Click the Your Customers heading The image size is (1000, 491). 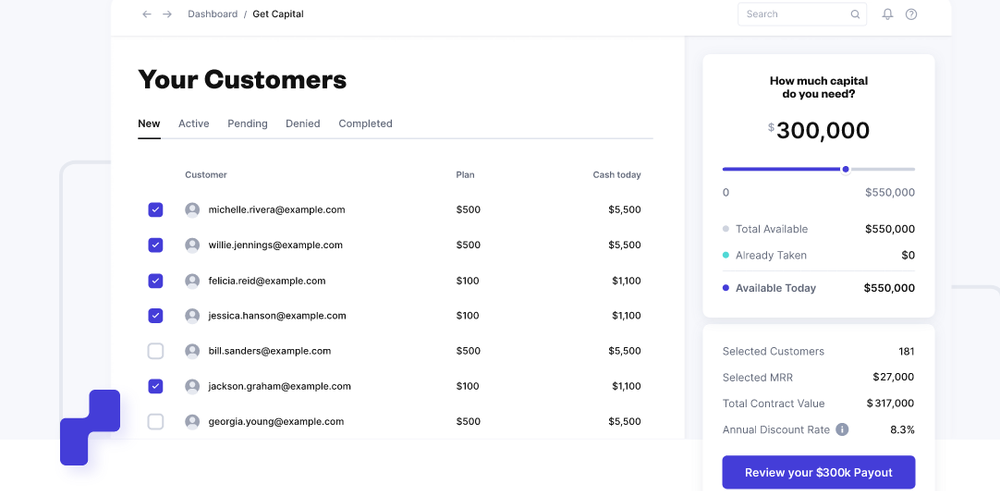242,80
